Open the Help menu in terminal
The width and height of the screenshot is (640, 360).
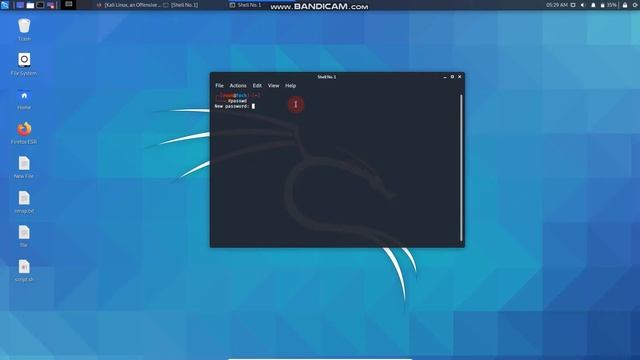click(x=291, y=86)
